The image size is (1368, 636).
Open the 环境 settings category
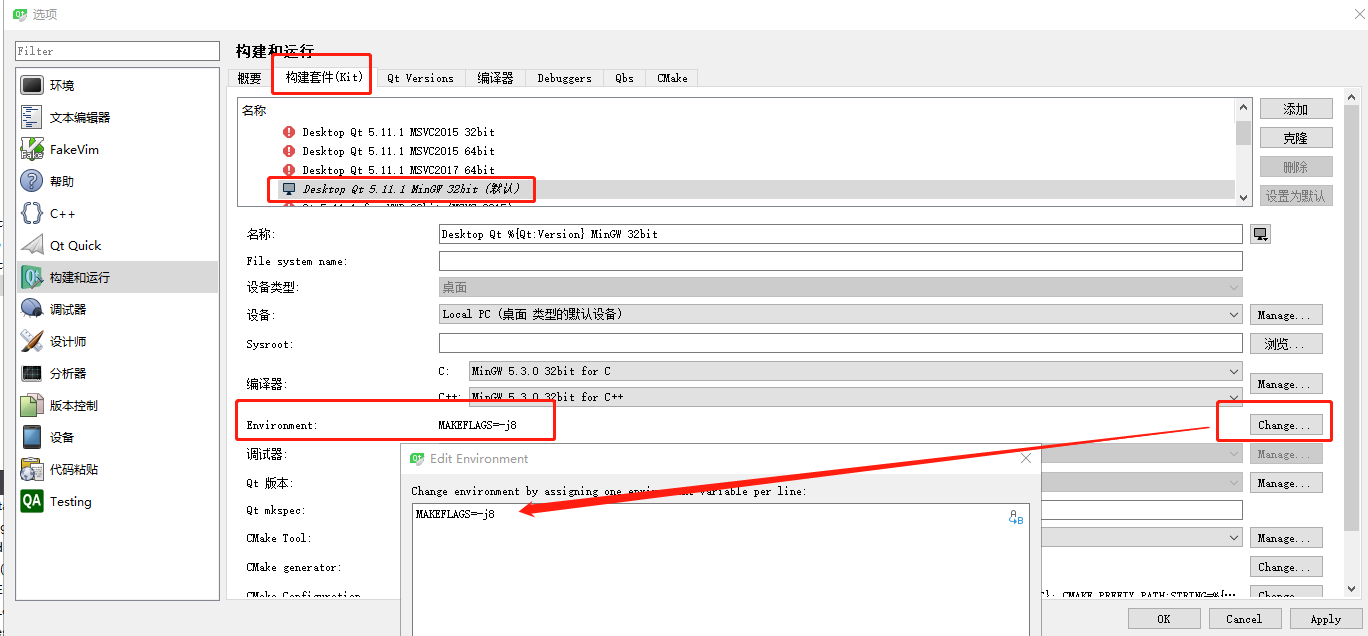pos(119,86)
